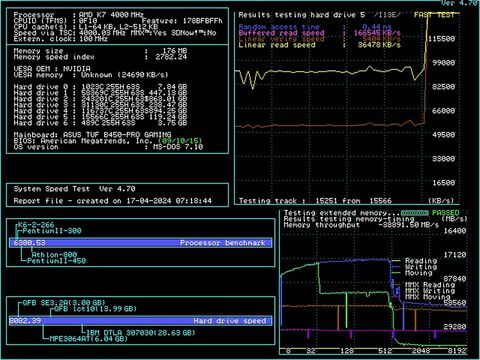The width and height of the screenshot is (480, 360).
Task: Click the 'PentiumII-450' reference label
Action: 56,261
